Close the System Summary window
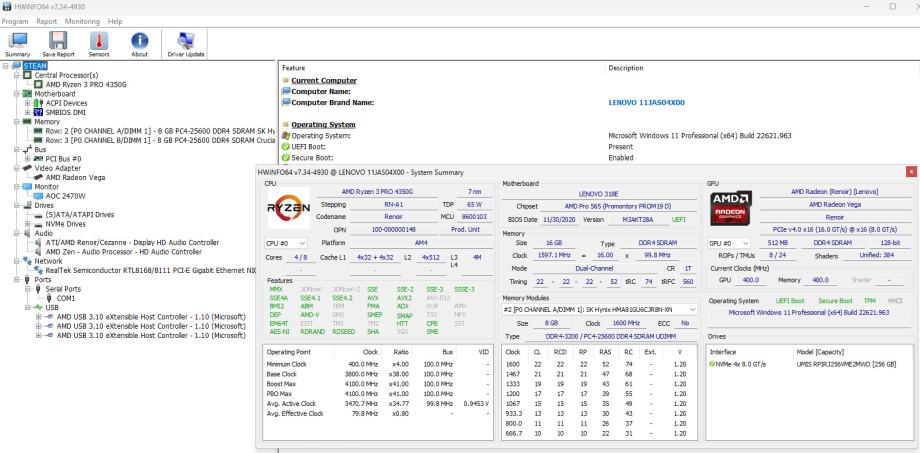The width and height of the screenshot is (920, 453). click(x=911, y=172)
